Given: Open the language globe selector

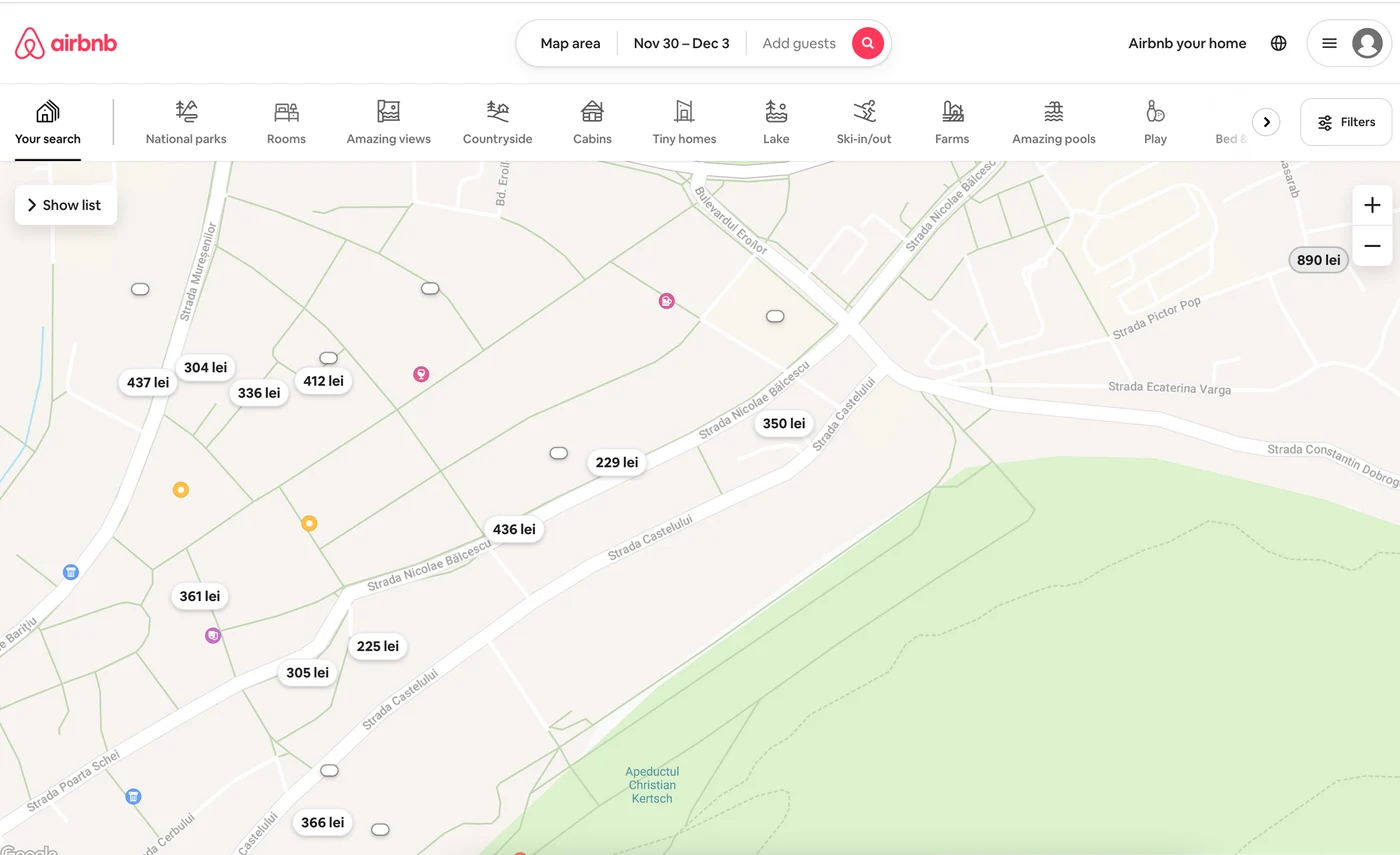Looking at the screenshot, I should click(1278, 43).
